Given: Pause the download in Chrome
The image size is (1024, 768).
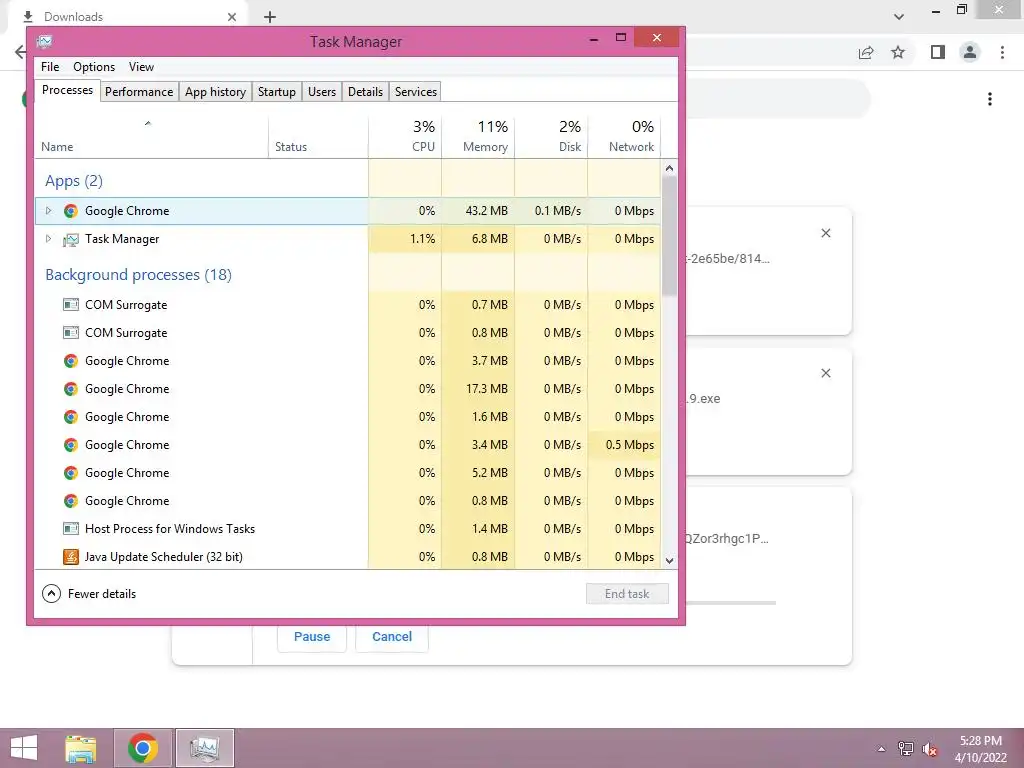Looking at the screenshot, I should [312, 637].
